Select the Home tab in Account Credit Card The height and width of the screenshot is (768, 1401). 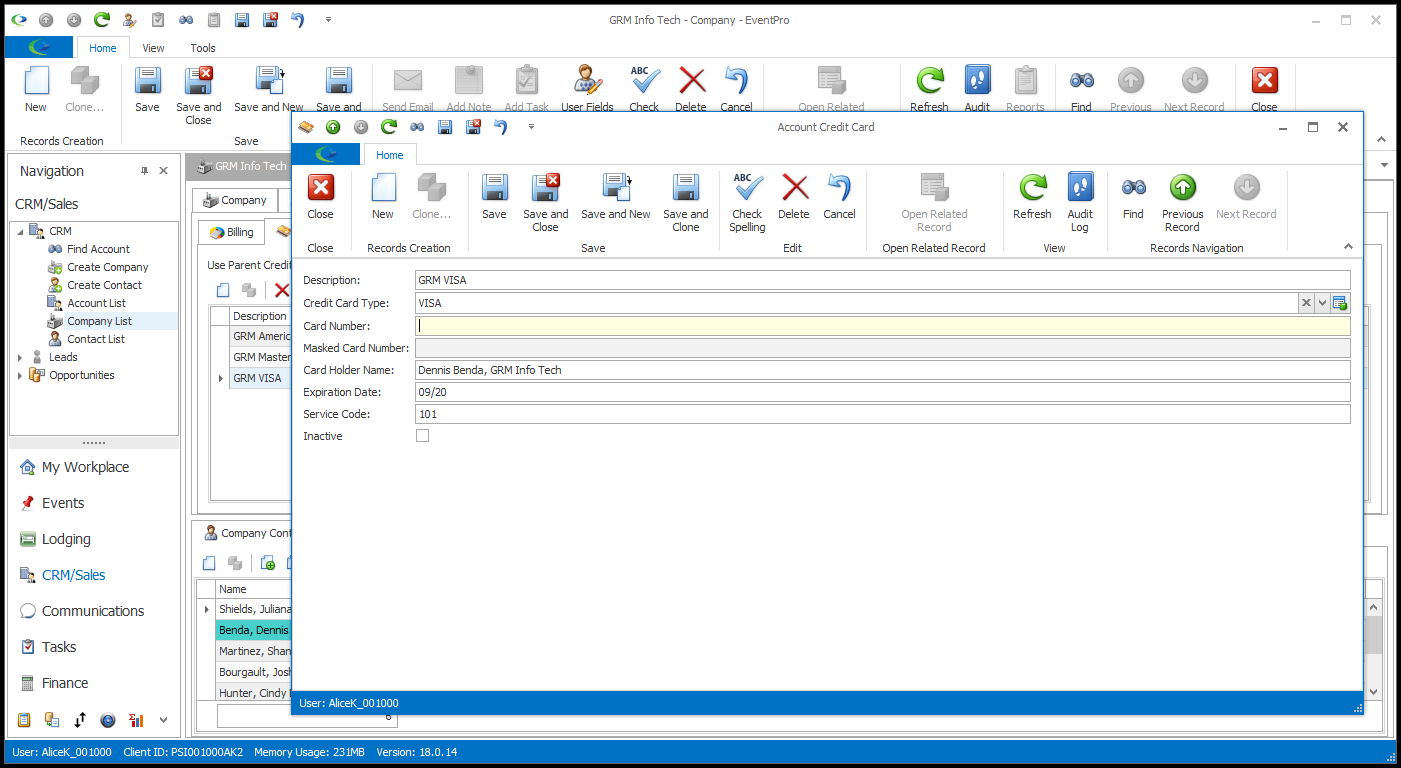(x=390, y=155)
